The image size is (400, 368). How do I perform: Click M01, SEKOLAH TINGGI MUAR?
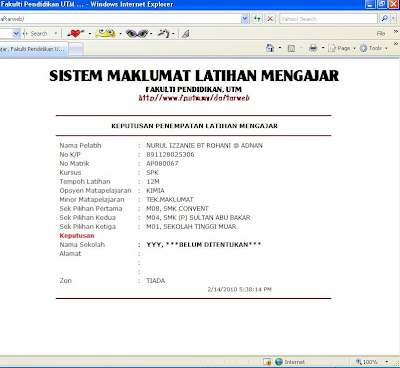pos(191,226)
